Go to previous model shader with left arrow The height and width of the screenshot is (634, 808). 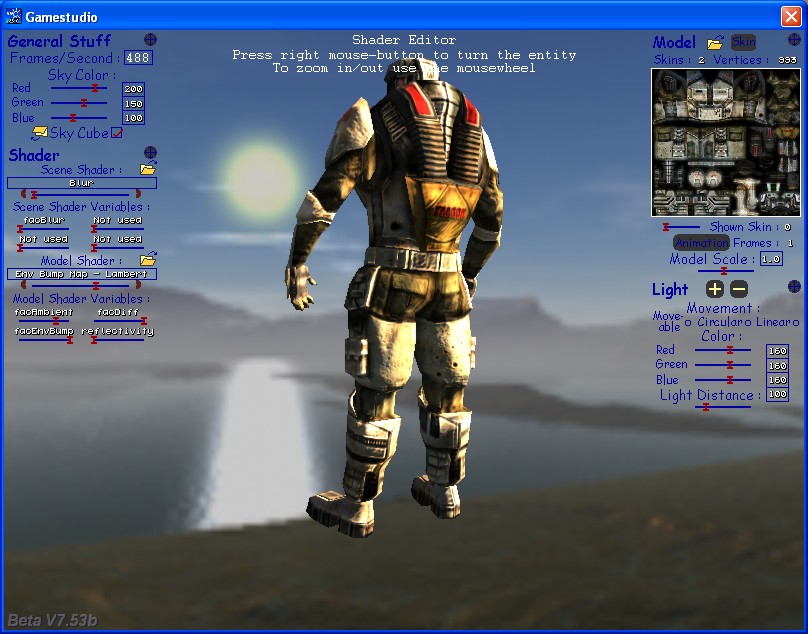click(23, 285)
